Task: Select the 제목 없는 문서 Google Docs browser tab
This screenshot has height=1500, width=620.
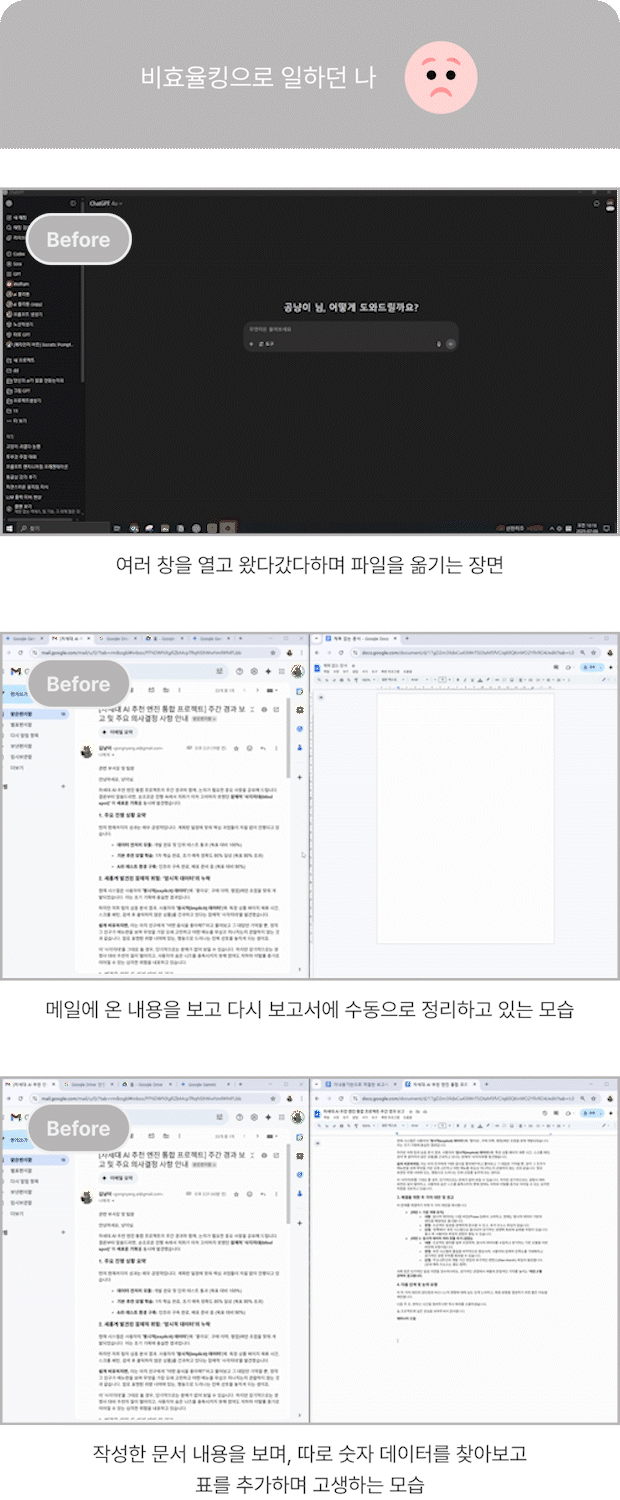Action: pos(361,638)
